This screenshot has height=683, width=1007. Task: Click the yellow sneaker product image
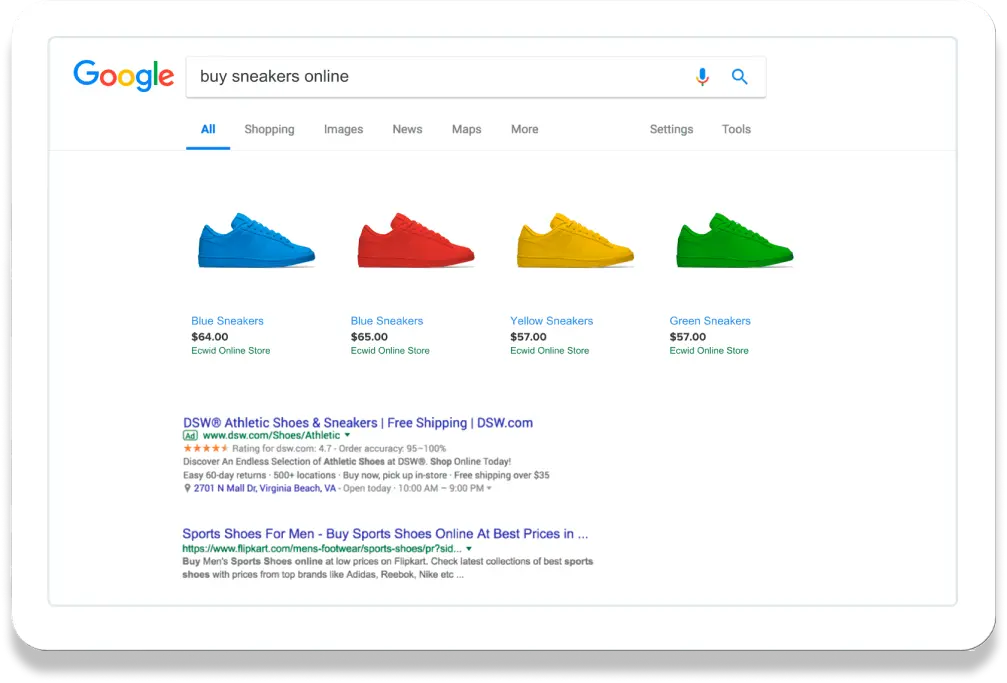coord(575,240)
